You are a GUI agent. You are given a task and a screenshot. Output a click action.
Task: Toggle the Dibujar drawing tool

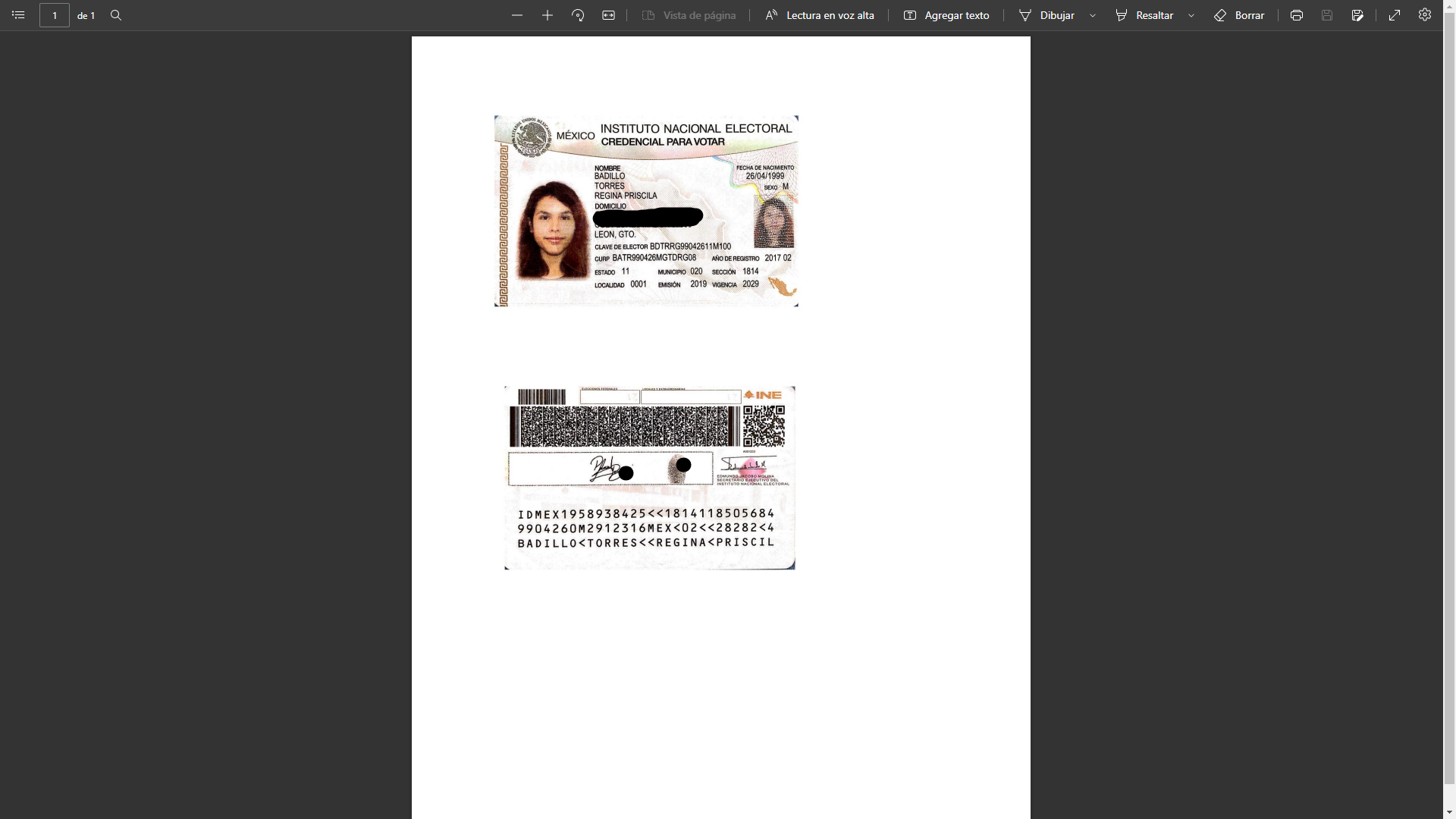[x=1047, y=15]
